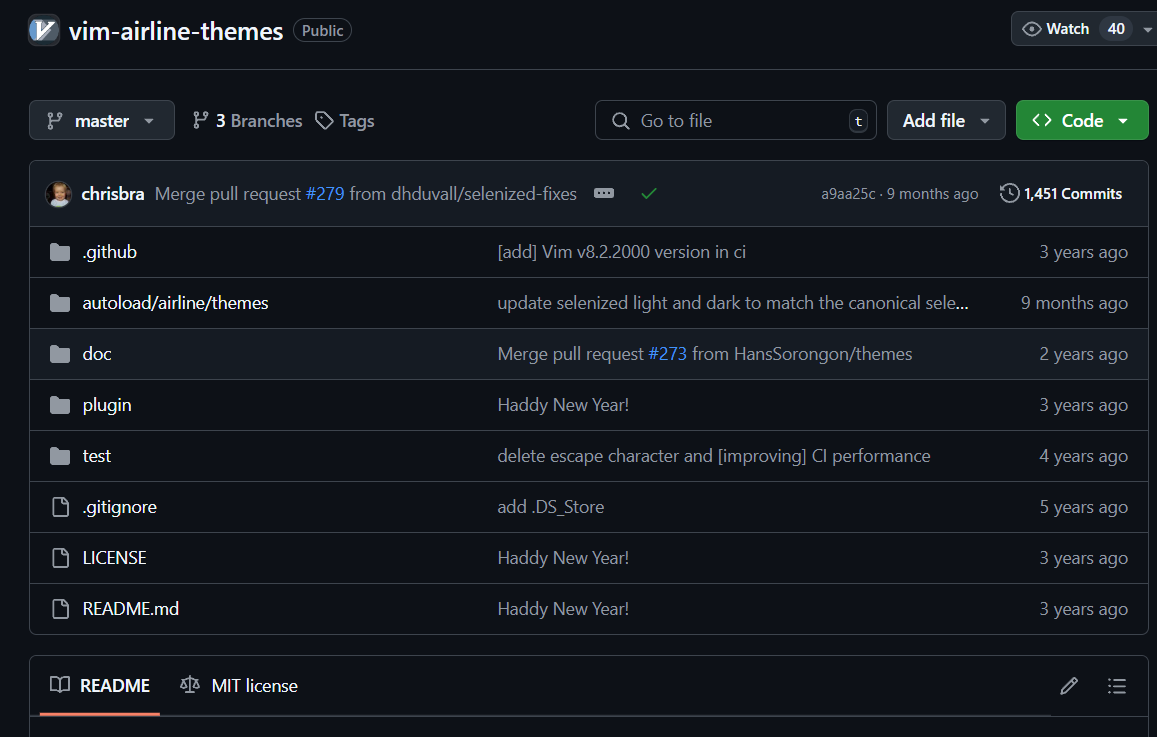Click 'dhduvall/selenized-fixes' commit text
The image size is (1157, 737).
pyautogui.click(x=483, y=194)
